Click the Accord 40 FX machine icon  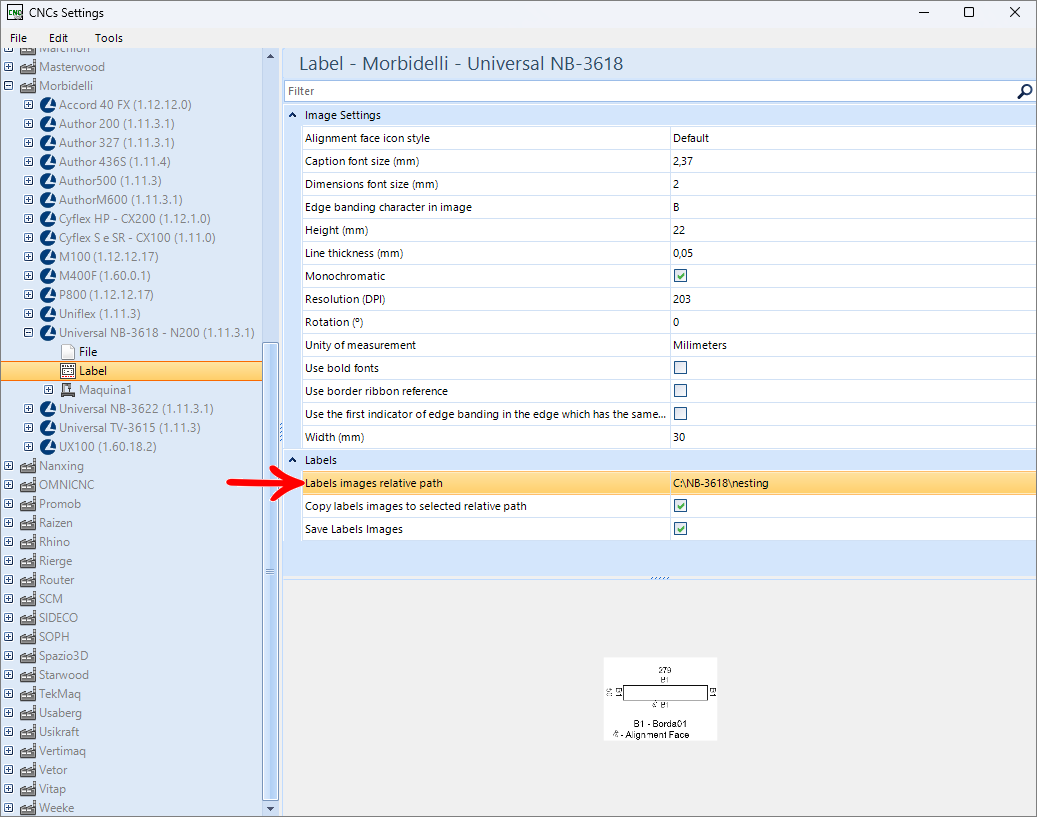coord(48,105)
